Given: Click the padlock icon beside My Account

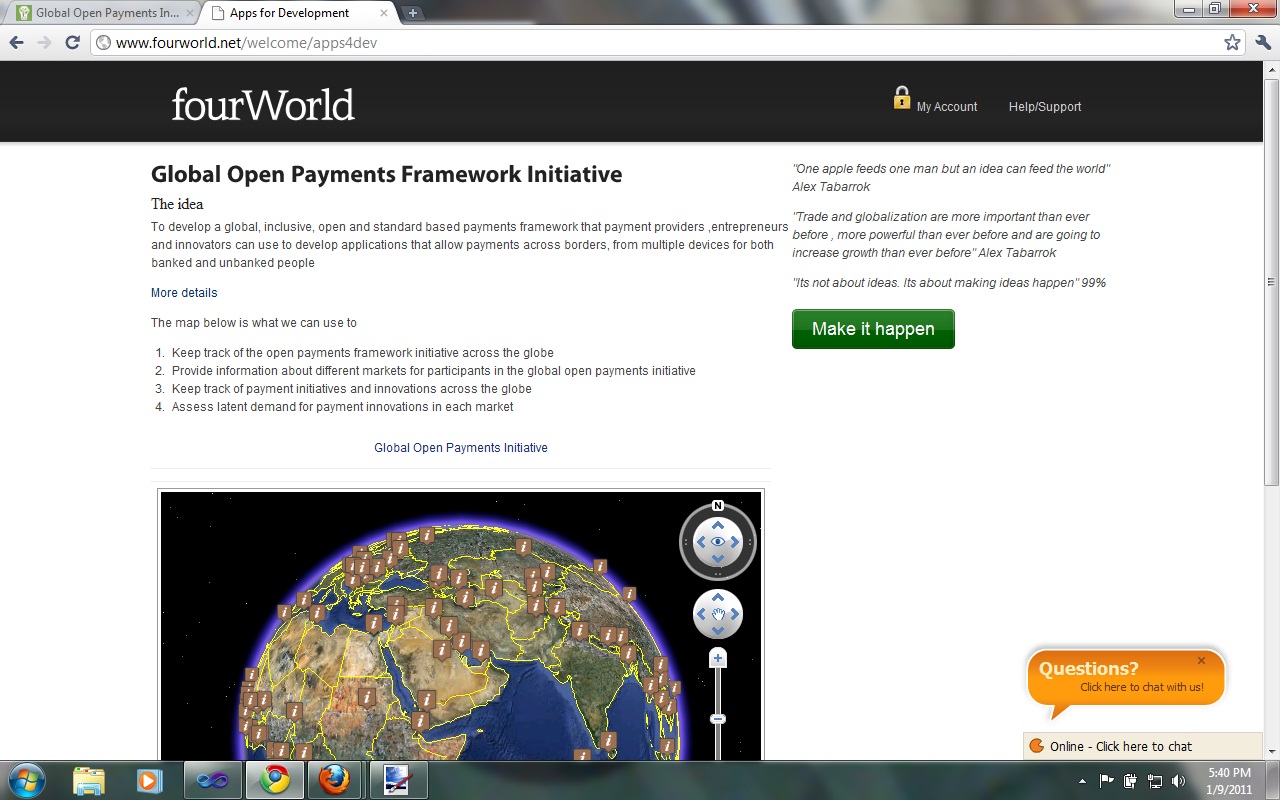Looking at the screenshot, I should tap(901, 98).
